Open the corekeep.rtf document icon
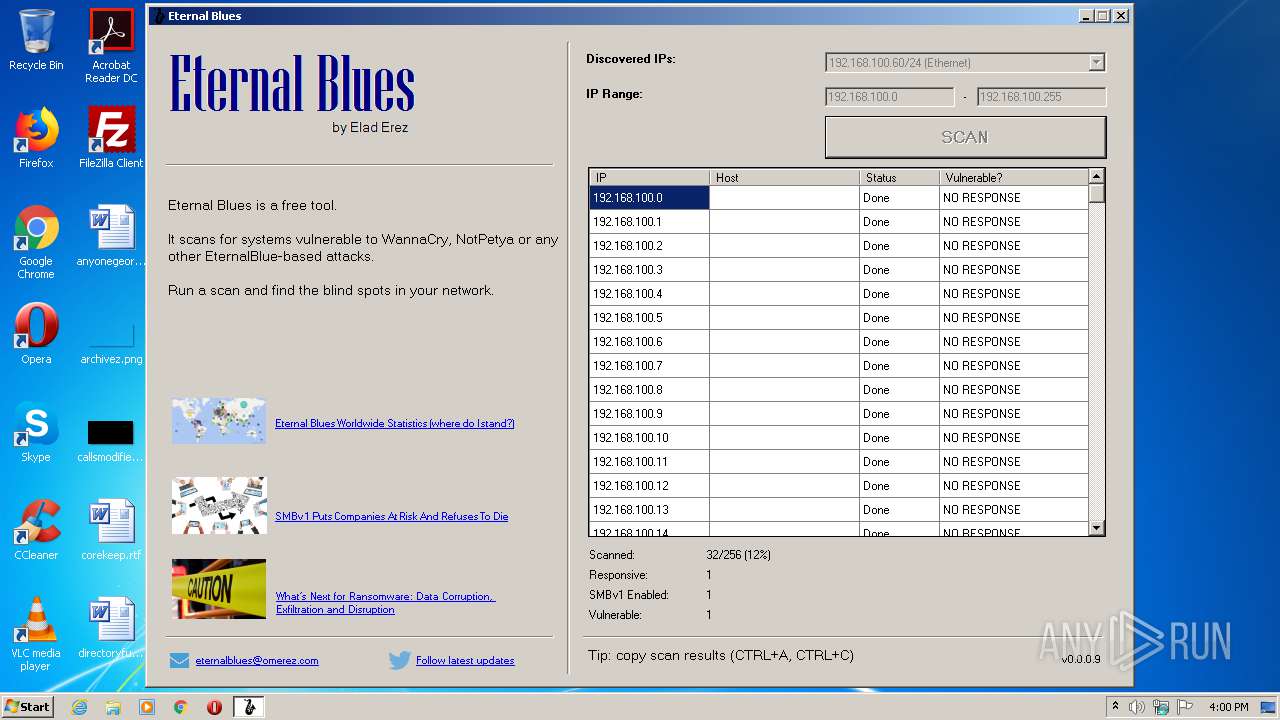The width and height of the screenshot is (1280, 720). click(x=111, y=530)
